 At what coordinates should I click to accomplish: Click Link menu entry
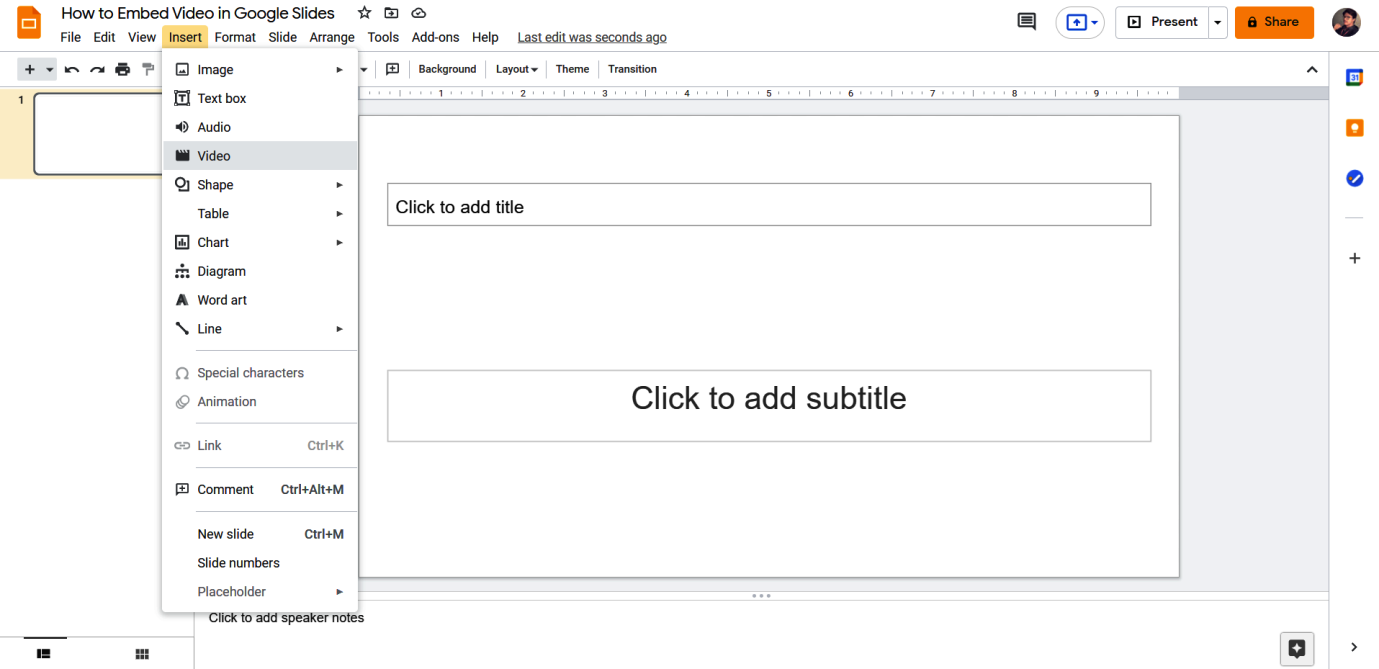tap(260, 446)
